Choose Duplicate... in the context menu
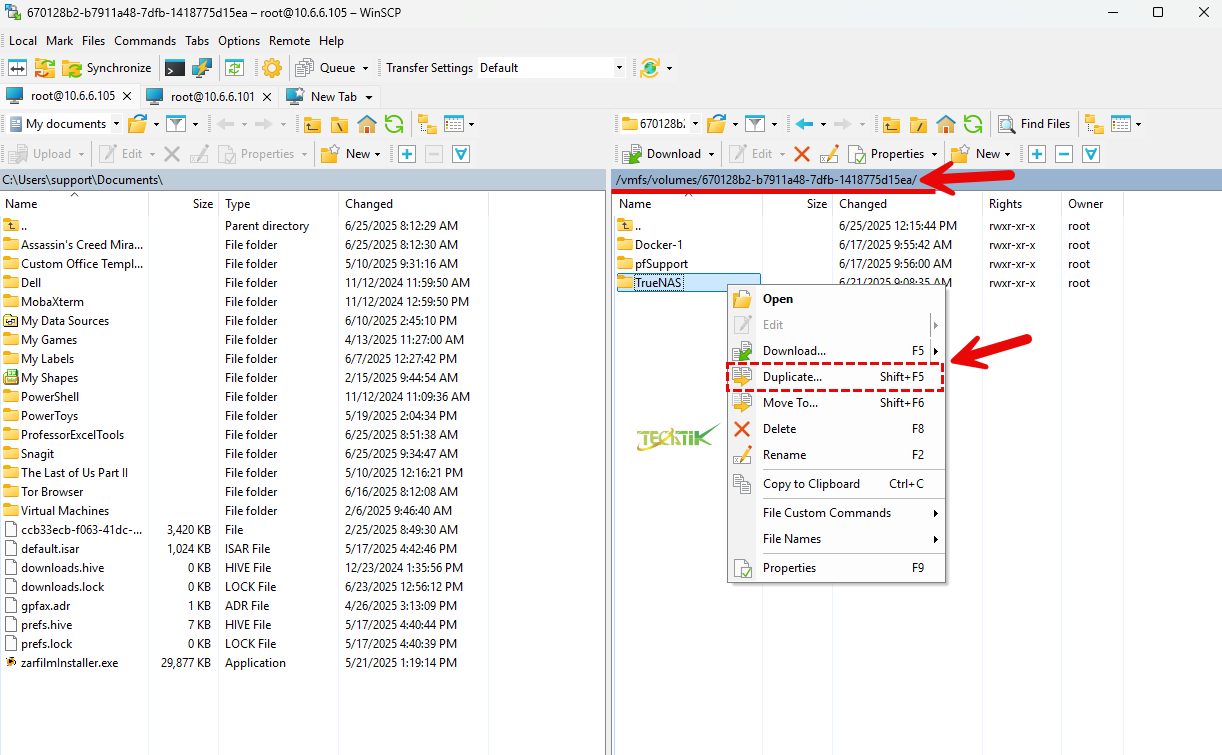Screen dimensions: 1222x755 [836, 377]
